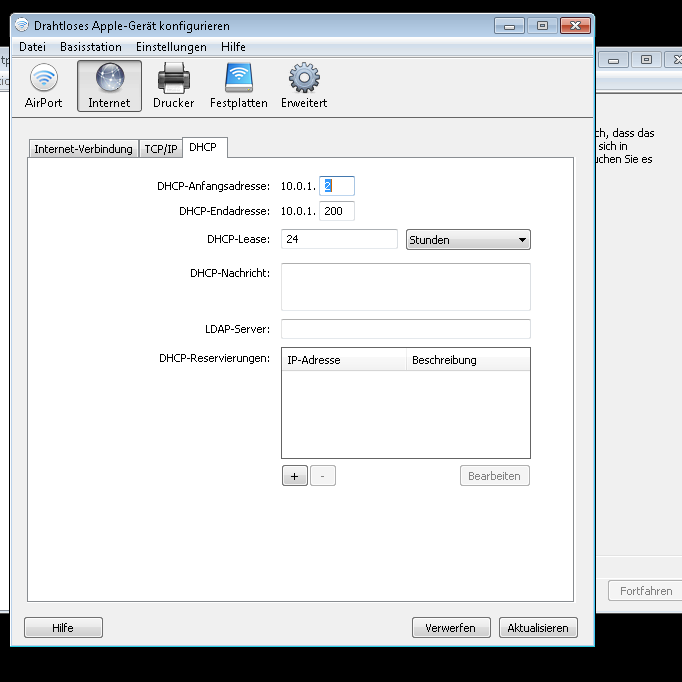The image size is (682, 682).
Task: Open the AirPort settings section
Action: pos(43,86)
